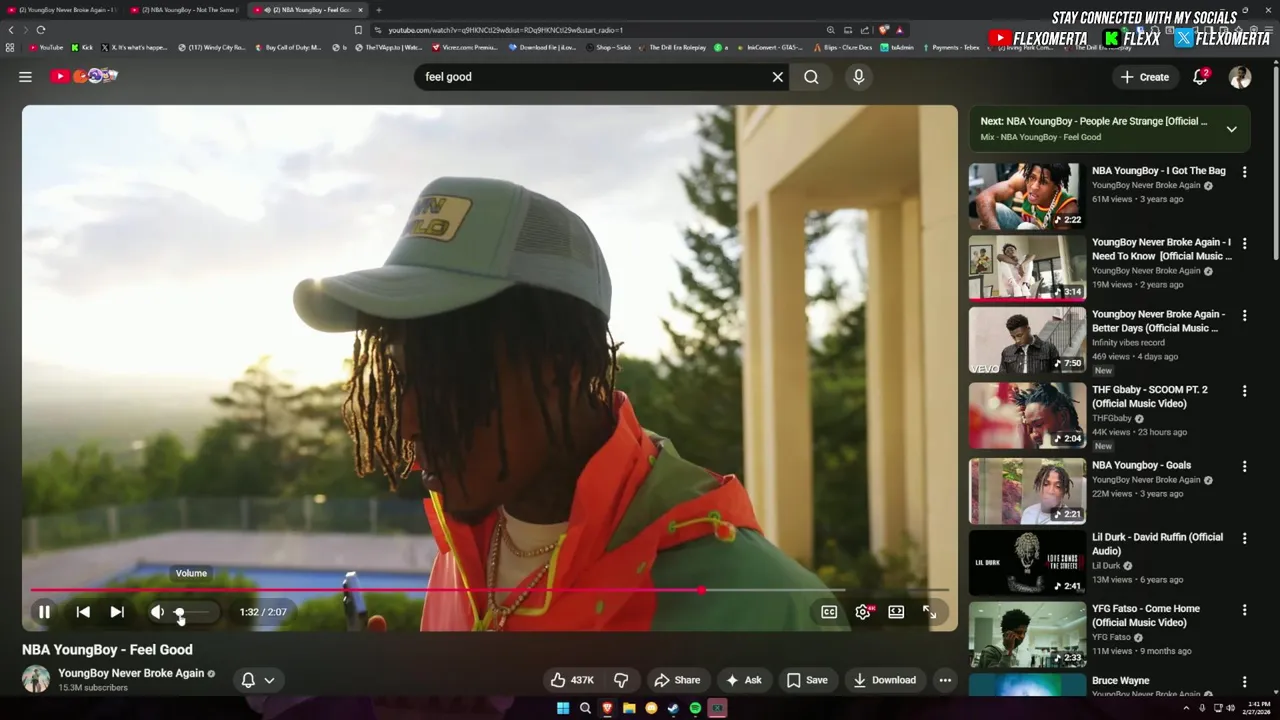The height and width of the screenshot is (720, 1280).
Task: Open more options for I Got The Bag
Action: [x=1244, y=172]
